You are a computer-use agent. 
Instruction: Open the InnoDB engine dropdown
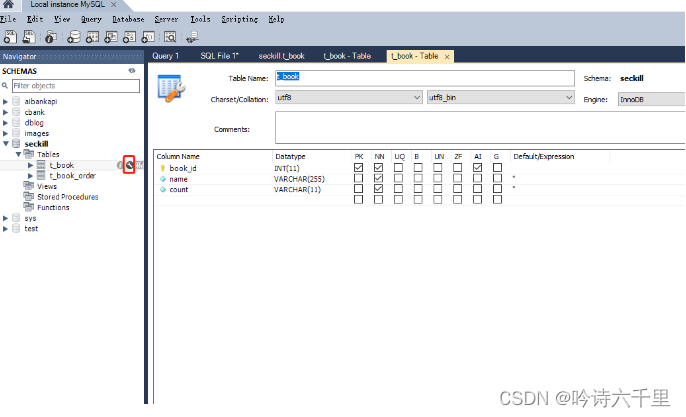[652, 99]
